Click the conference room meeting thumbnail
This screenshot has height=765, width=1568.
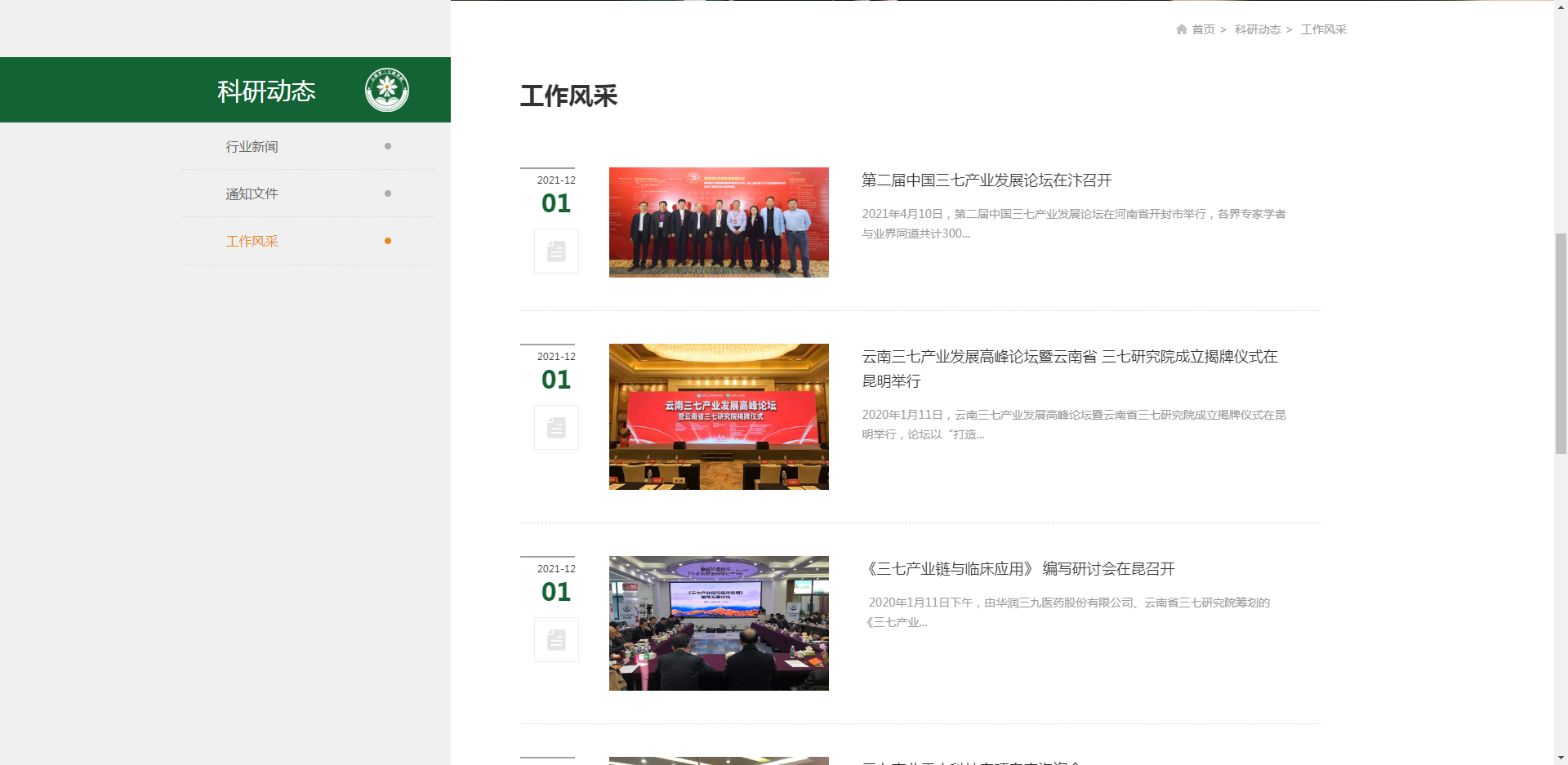(x=719, y=623)
